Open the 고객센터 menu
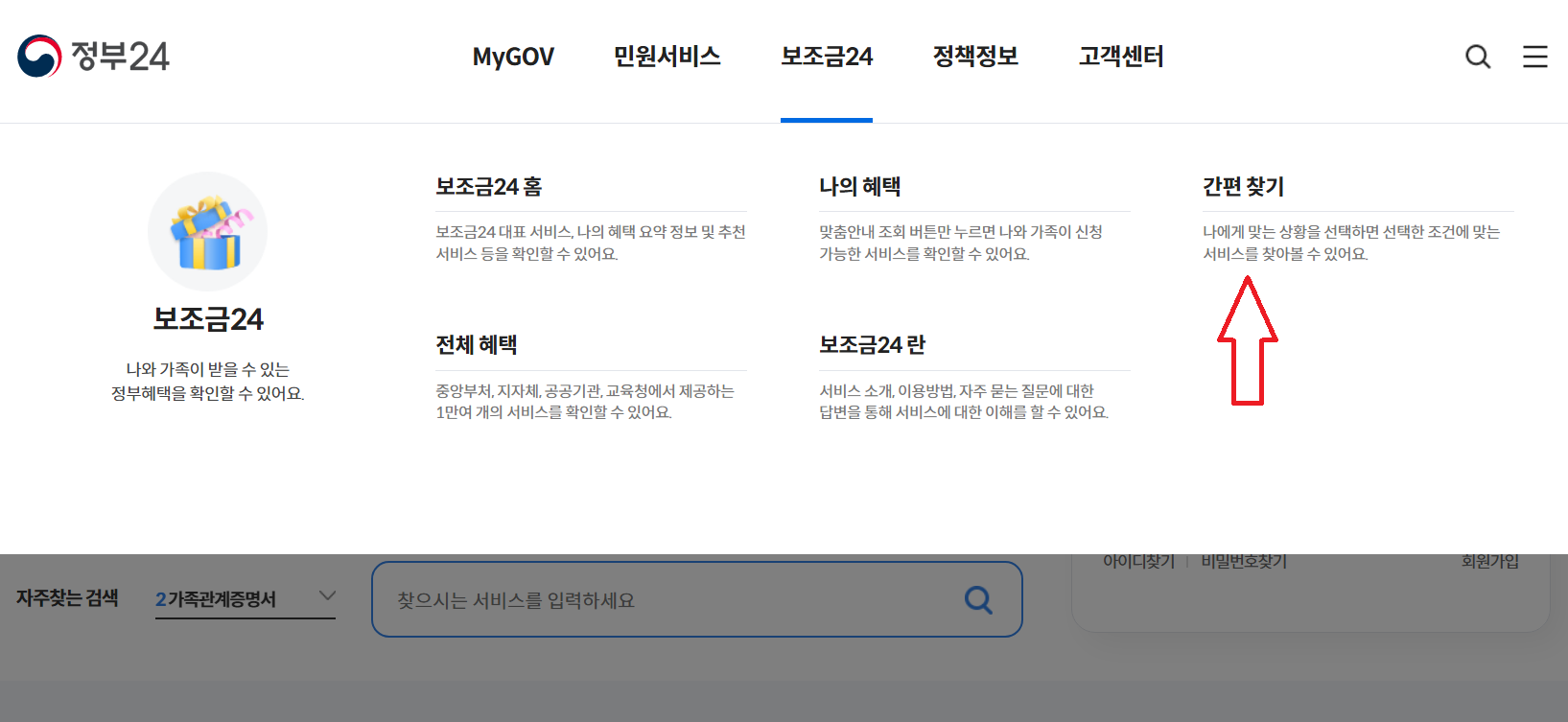 1121,57
